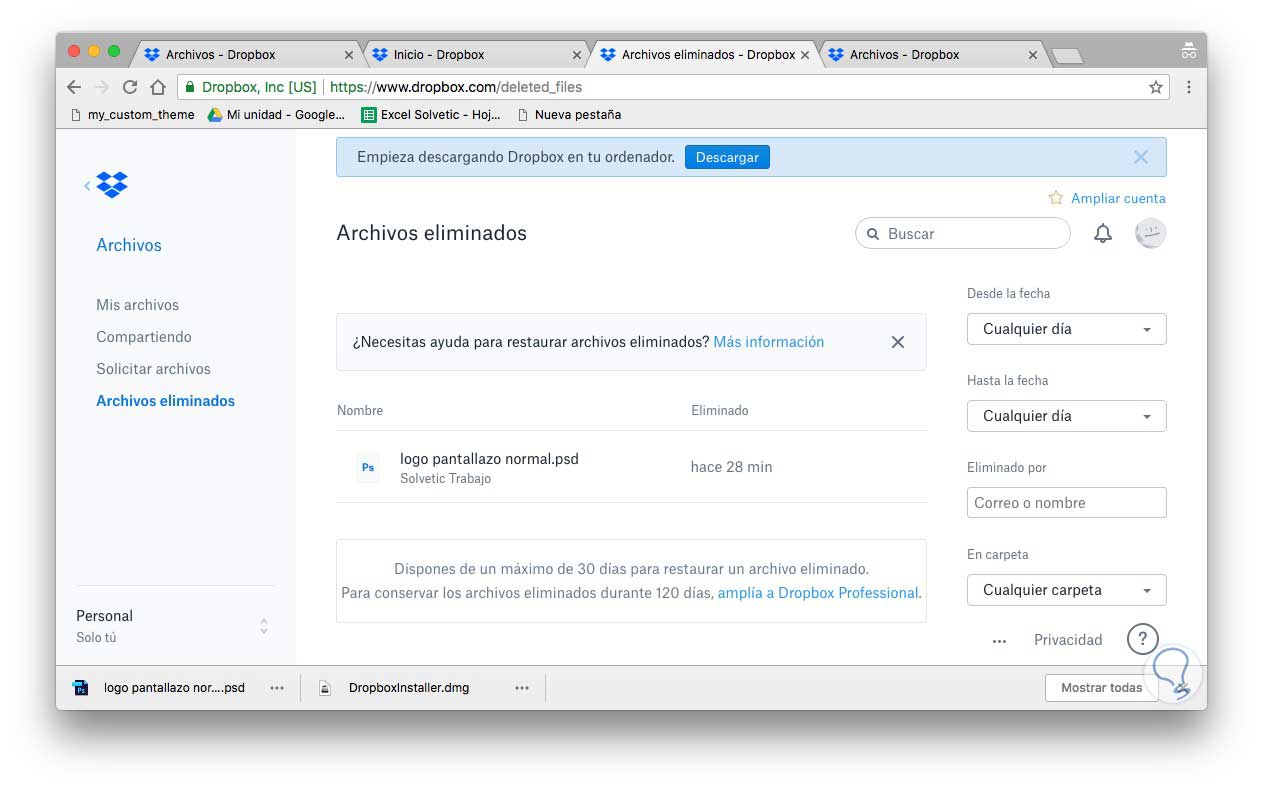Image resolution: width=1263 pixels, height=790 pixels.
Task: Click the Photoshop file icon in list
Action: tap(368, 467)
